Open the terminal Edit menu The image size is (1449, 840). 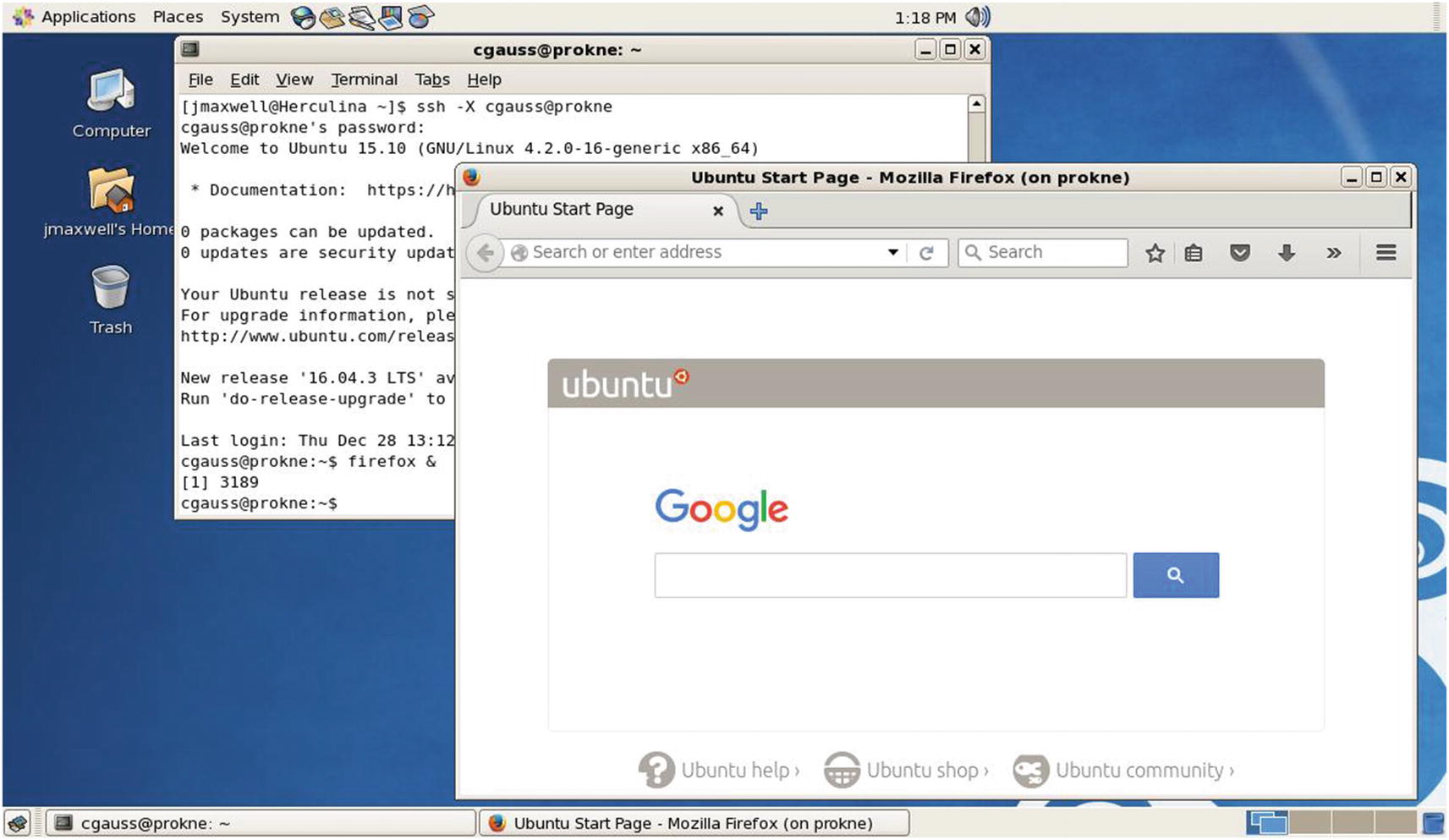244,80
